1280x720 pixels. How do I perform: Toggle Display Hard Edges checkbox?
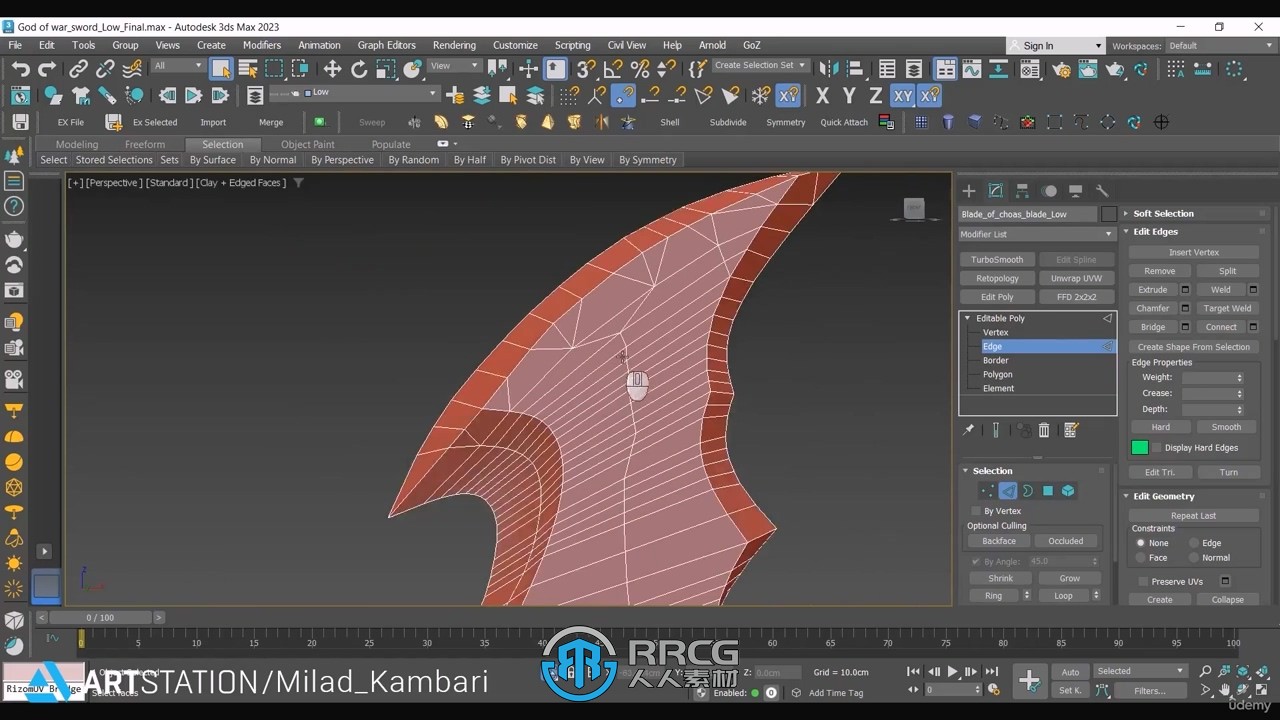(1157, 448)
